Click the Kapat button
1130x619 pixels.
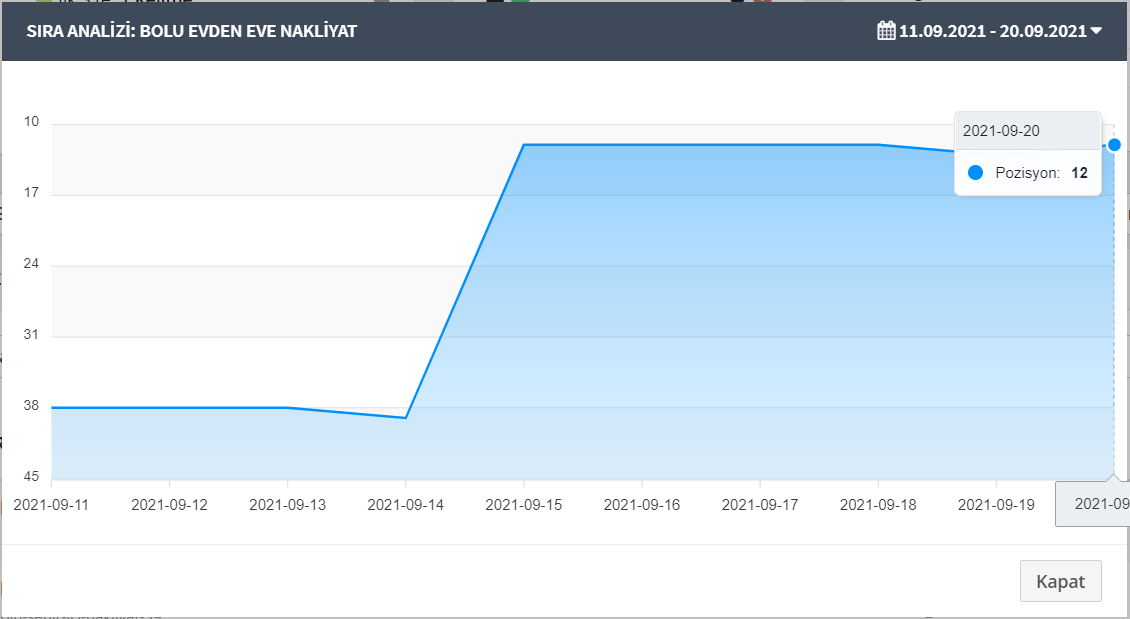1060,581
